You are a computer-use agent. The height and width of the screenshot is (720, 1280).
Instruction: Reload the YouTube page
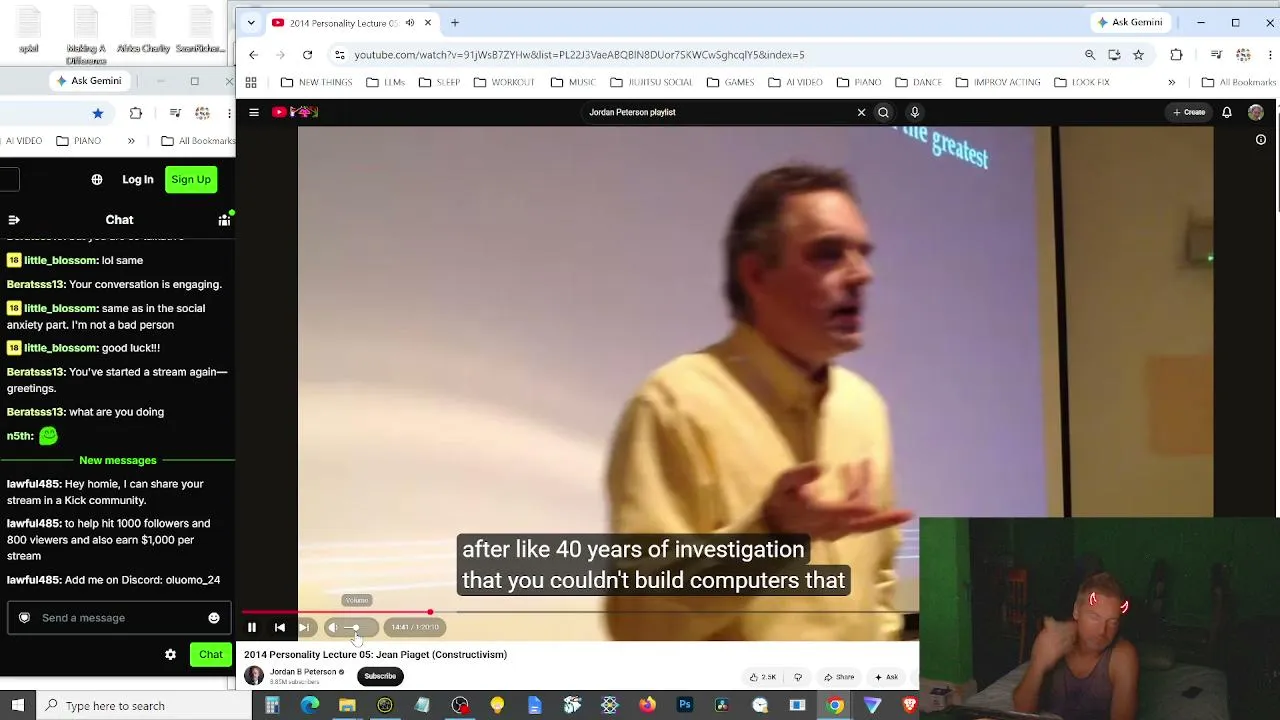(307, 55)
